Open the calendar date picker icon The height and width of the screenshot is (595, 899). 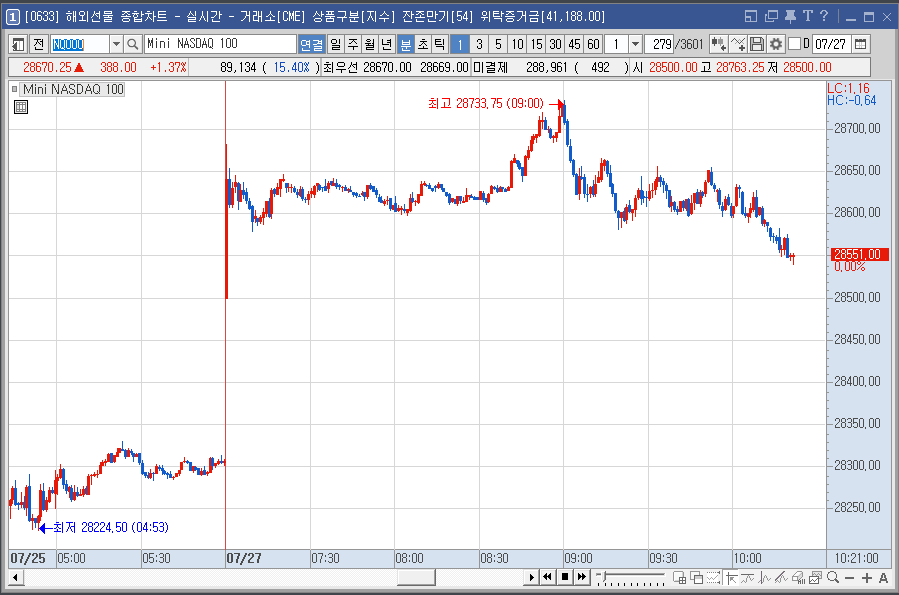[x=860, y=44]
